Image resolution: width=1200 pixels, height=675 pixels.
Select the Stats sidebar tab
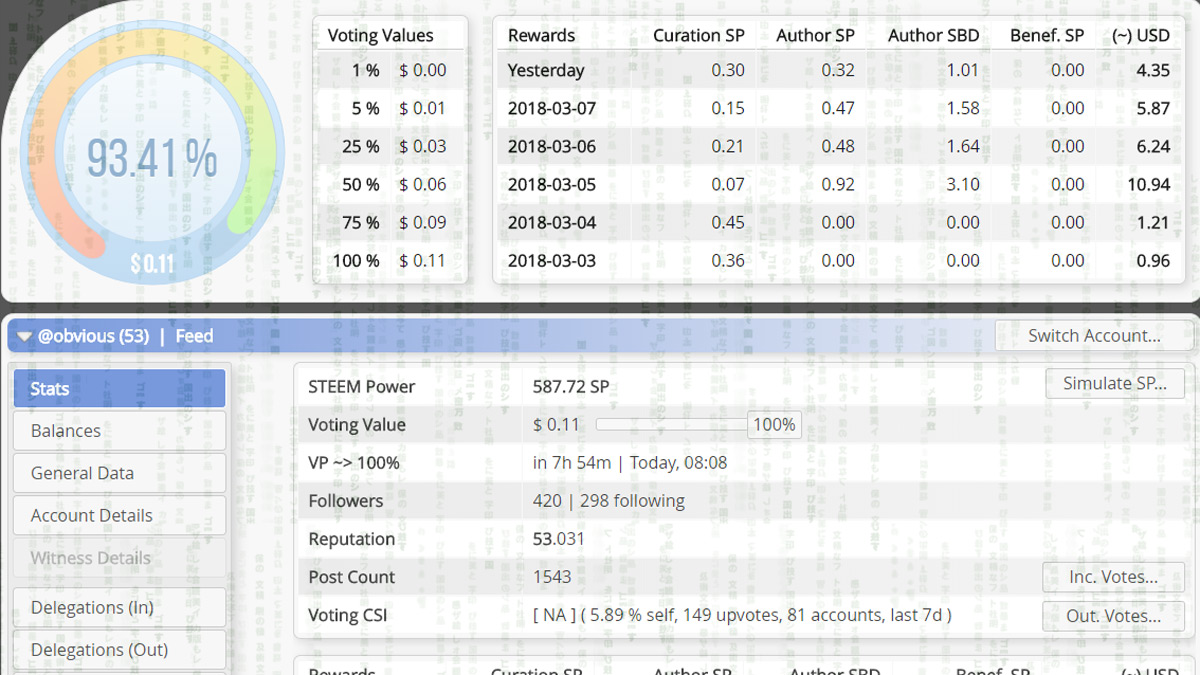coord(119,389)
